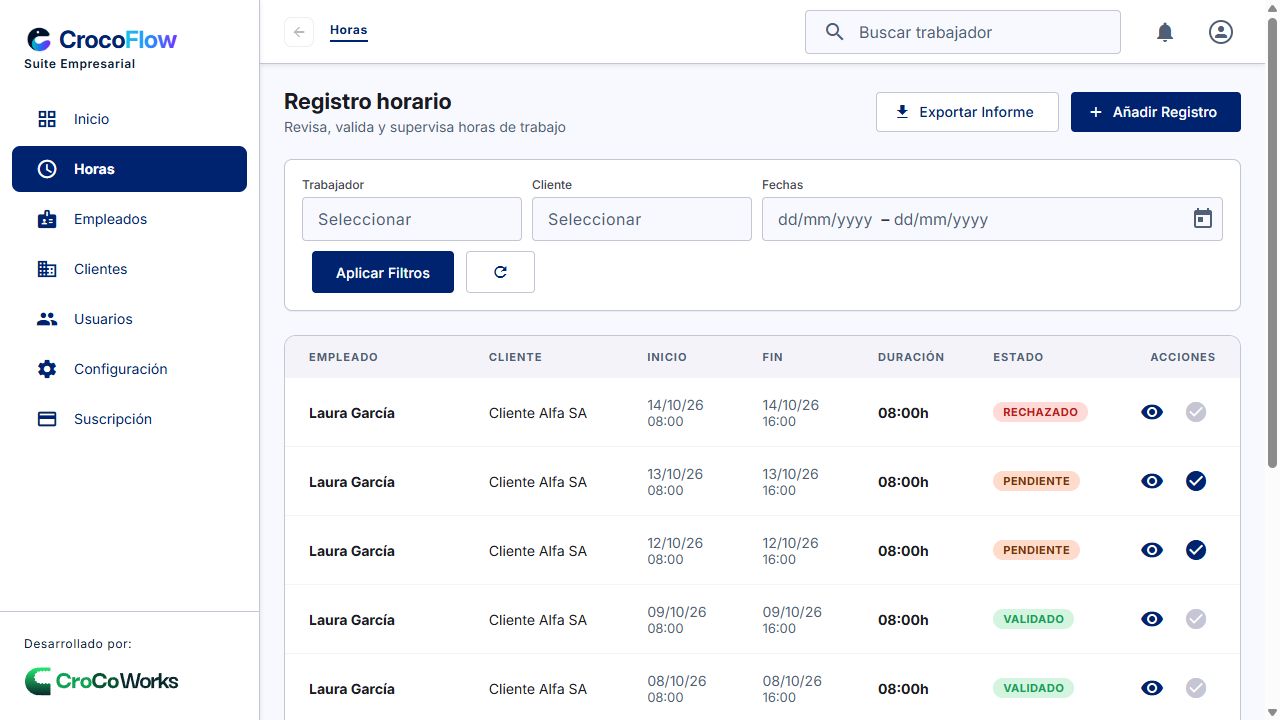Open Usuarios in the sidebar
The width and height of the screenshot is (1280, 720).
[129, 319]
